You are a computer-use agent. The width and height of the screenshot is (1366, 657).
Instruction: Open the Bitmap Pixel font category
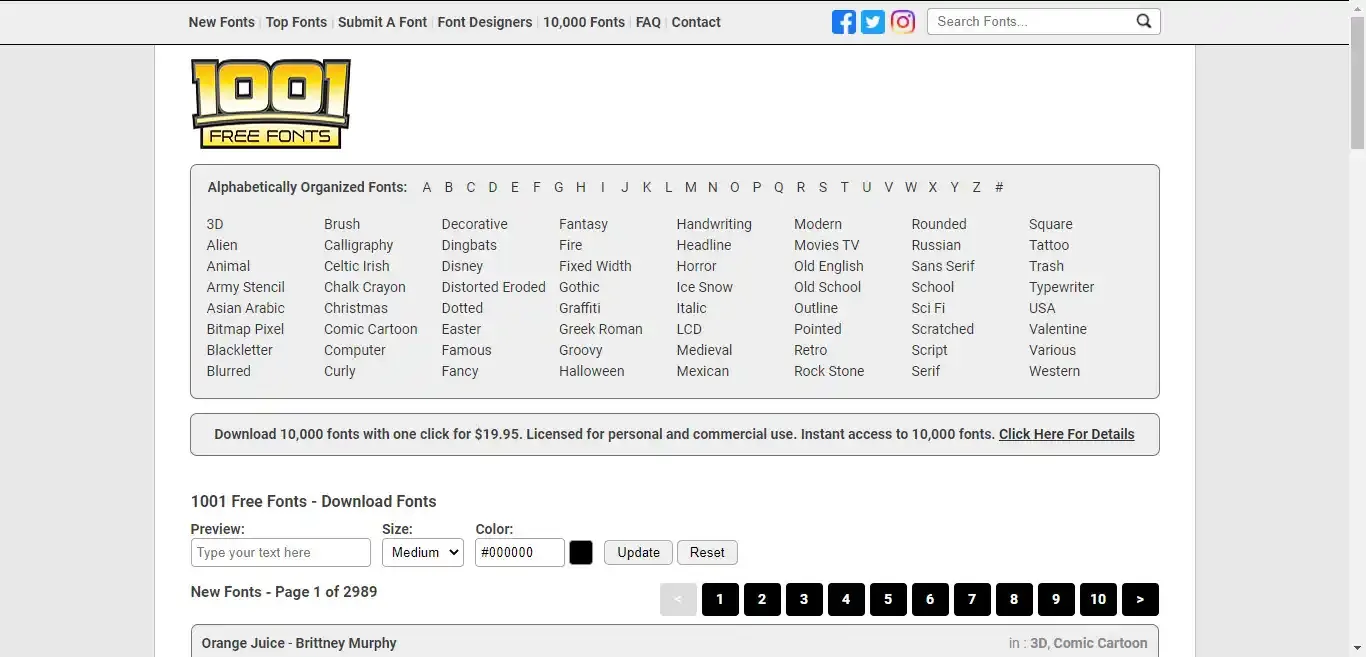pos(245,329)
